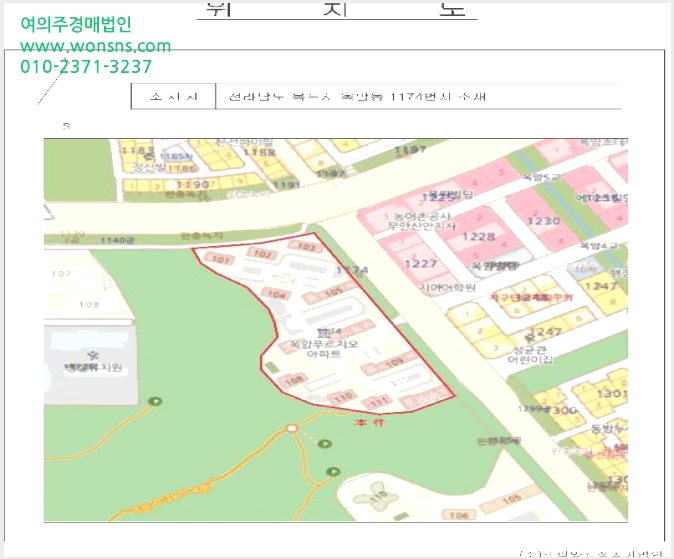The image size is (674, 559).
Task: Select building 102 in the apartment complex
Action: pos(262,254)
